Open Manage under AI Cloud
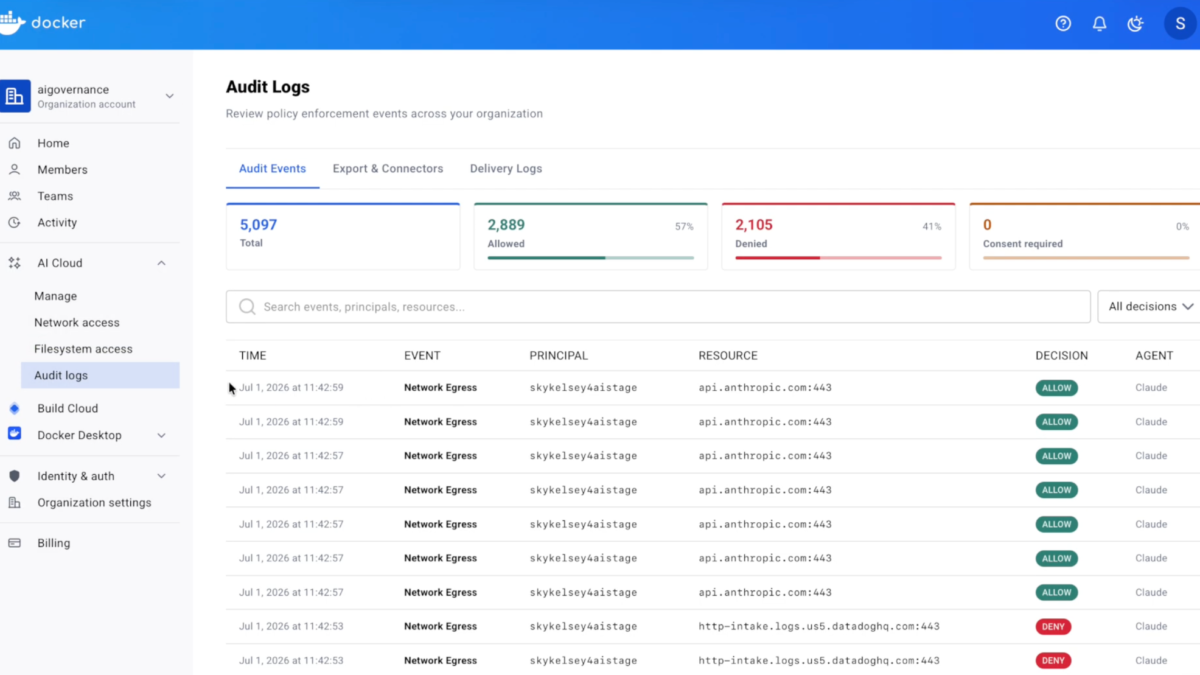1200x675 pixels. 55,296
